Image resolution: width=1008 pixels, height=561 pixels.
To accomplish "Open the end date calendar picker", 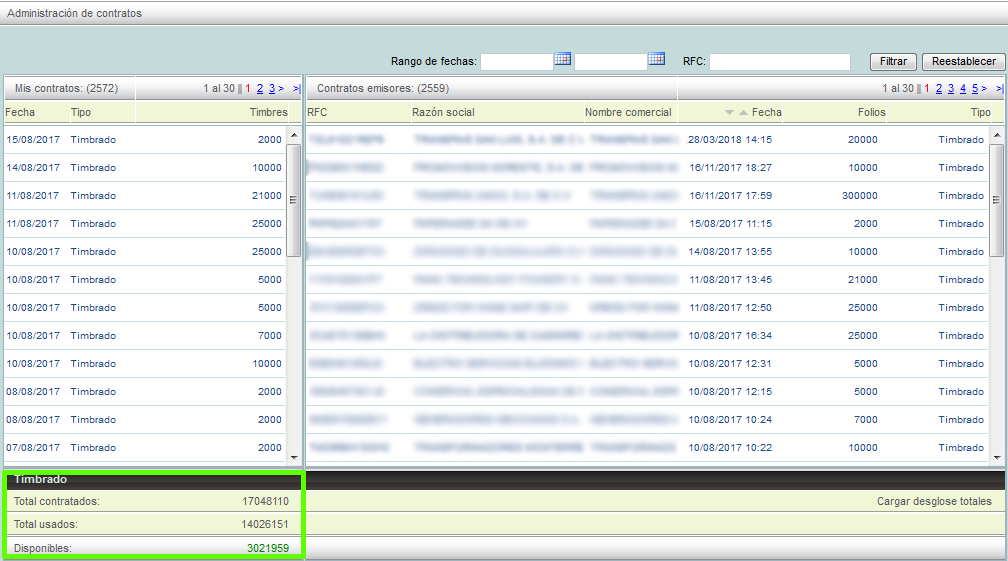I will (656, 60).
